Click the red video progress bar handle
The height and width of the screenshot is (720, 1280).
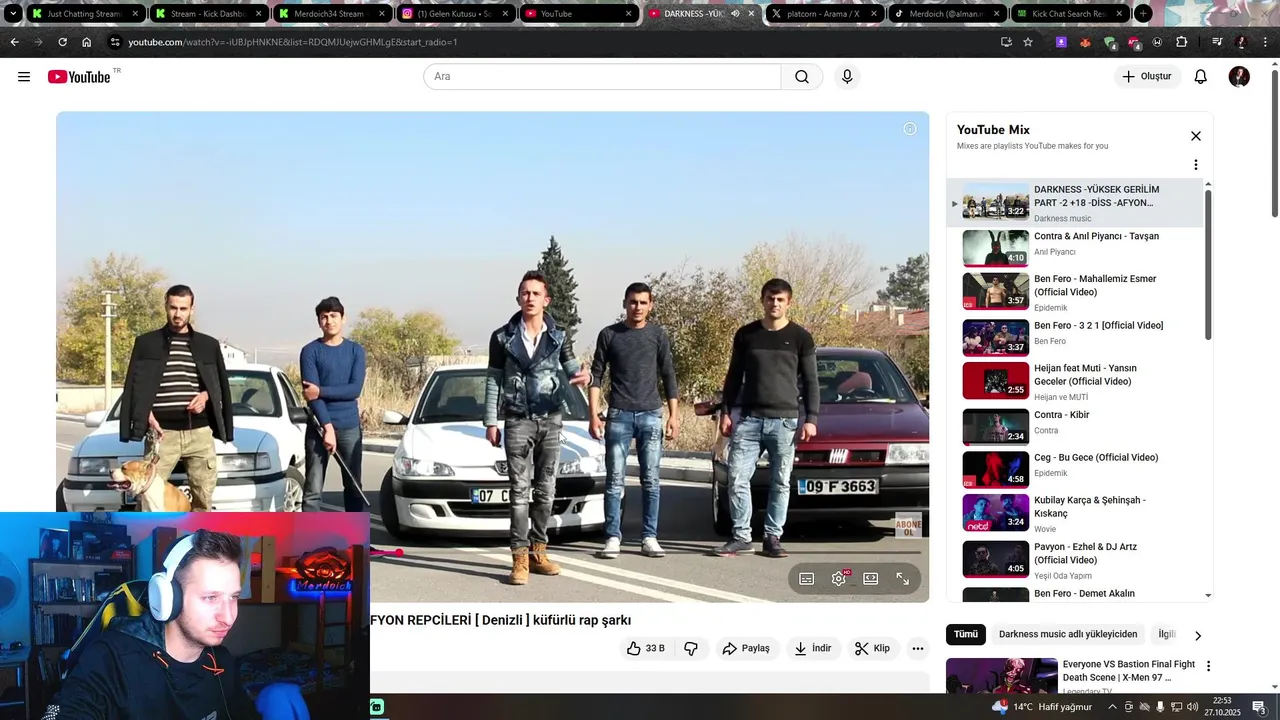coord(398,552)
